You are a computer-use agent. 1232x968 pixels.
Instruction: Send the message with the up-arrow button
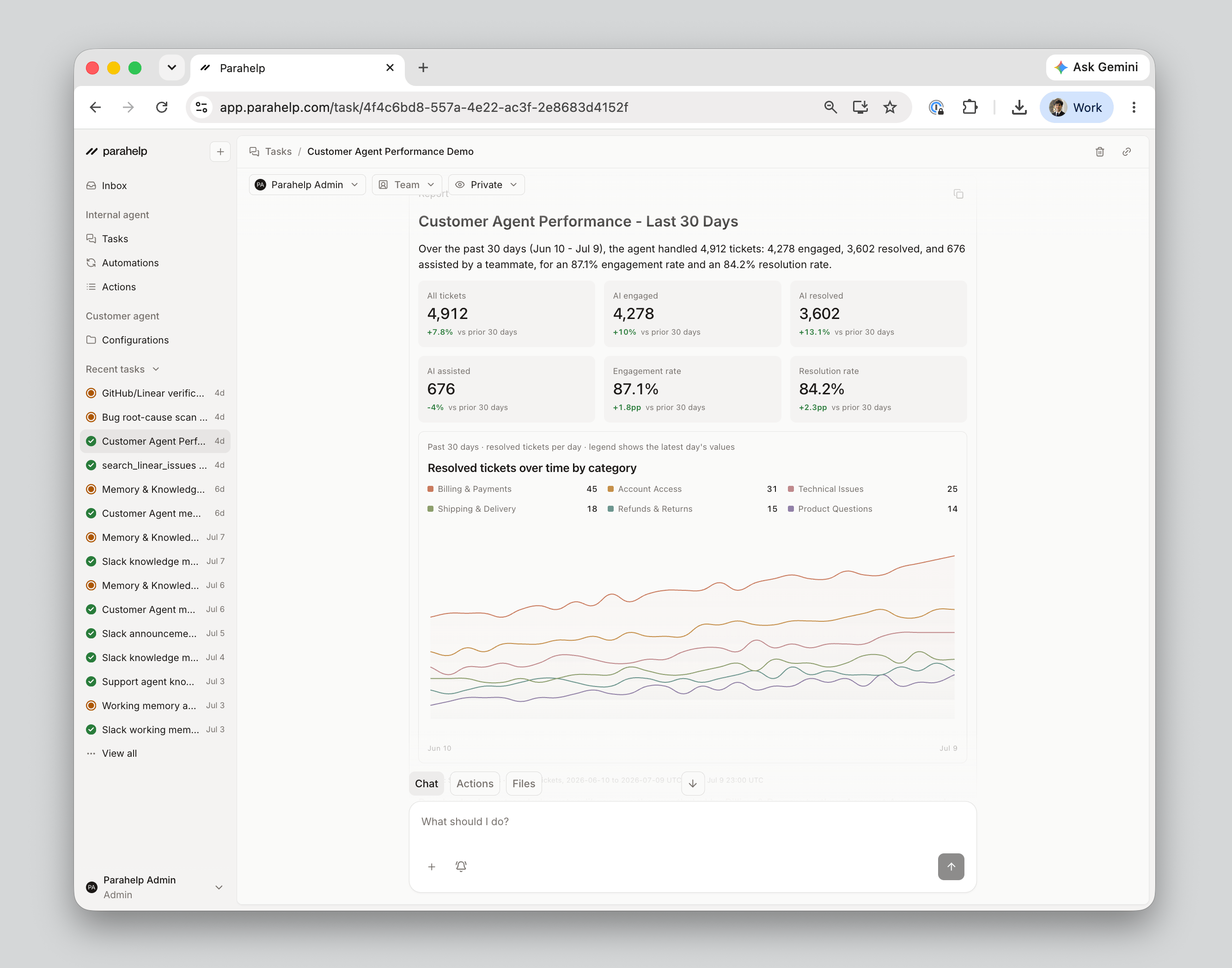click(x=951, y=867)
